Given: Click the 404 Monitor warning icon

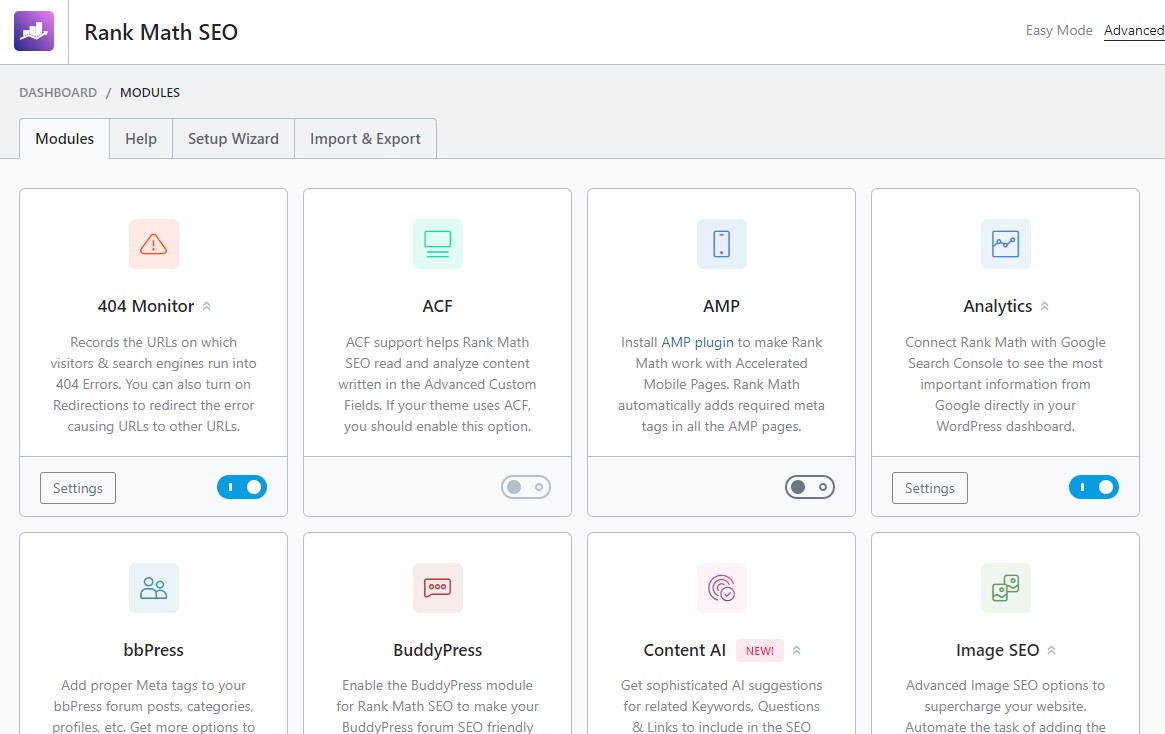Looking at the screenshot, I should tap(154, 244).
